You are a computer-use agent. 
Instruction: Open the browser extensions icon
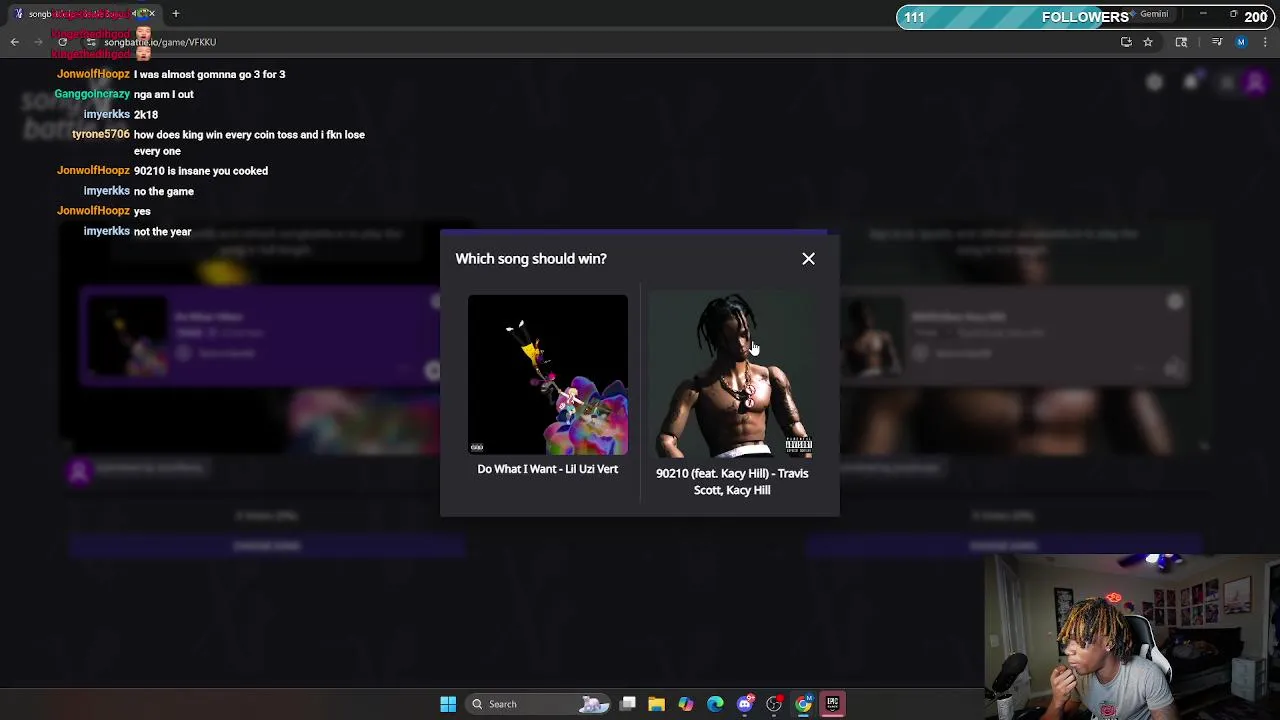(x=1181, y=42)
